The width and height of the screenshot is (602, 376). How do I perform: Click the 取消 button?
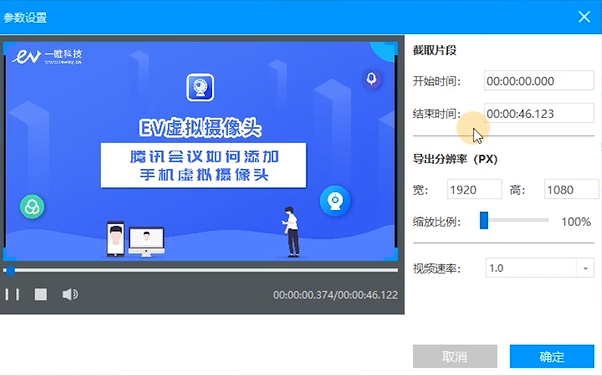coord(455,356)
